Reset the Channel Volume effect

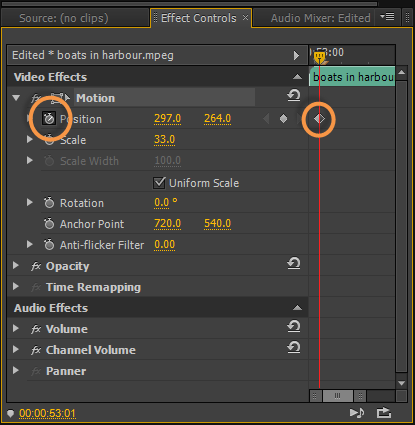point(294,347)
